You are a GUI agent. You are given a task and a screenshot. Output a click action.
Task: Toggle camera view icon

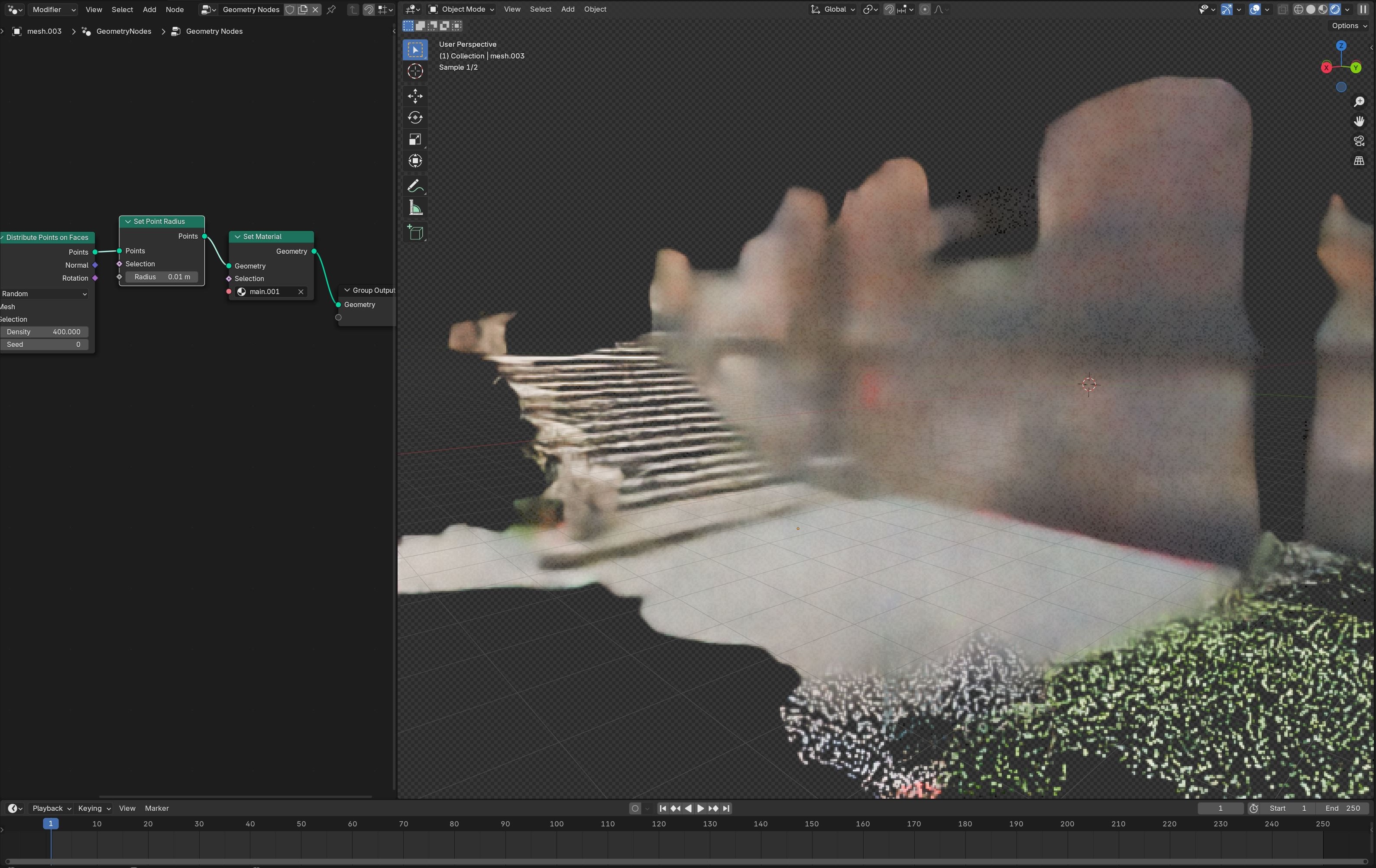pos(1359,141)
